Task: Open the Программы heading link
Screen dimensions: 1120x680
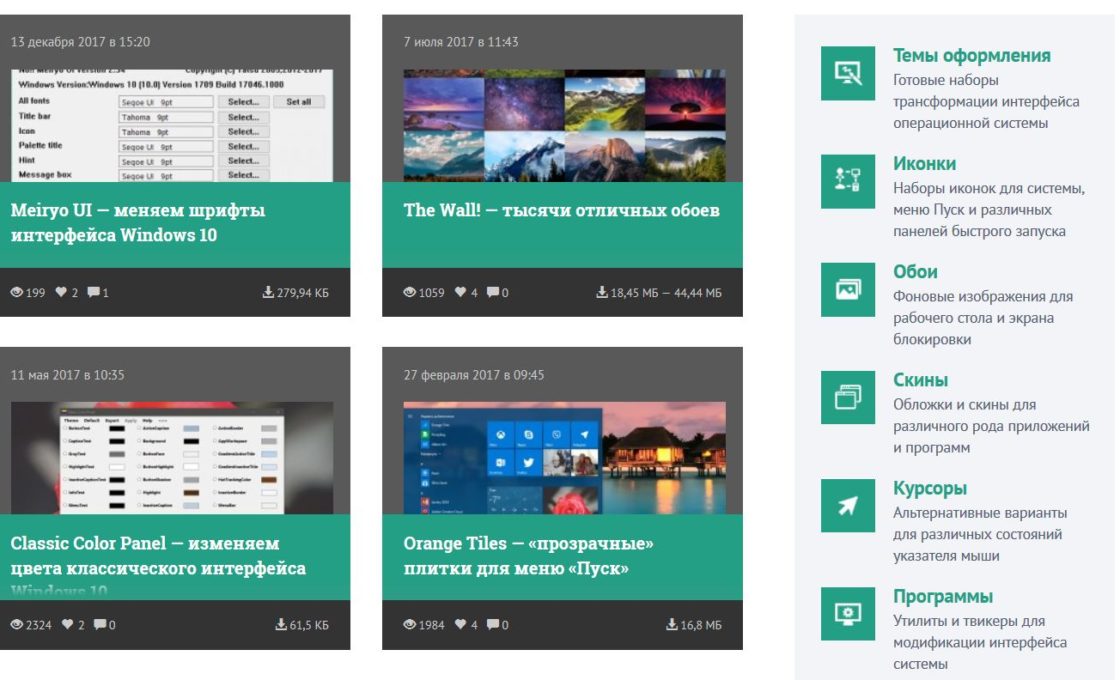Action: (x=943, y=596)
